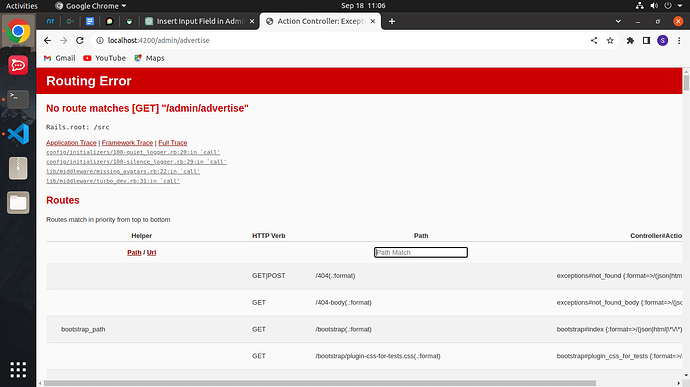Open the Google Chrome app menu
This screenshot has height=387, width=690.
tap(91, 6)
